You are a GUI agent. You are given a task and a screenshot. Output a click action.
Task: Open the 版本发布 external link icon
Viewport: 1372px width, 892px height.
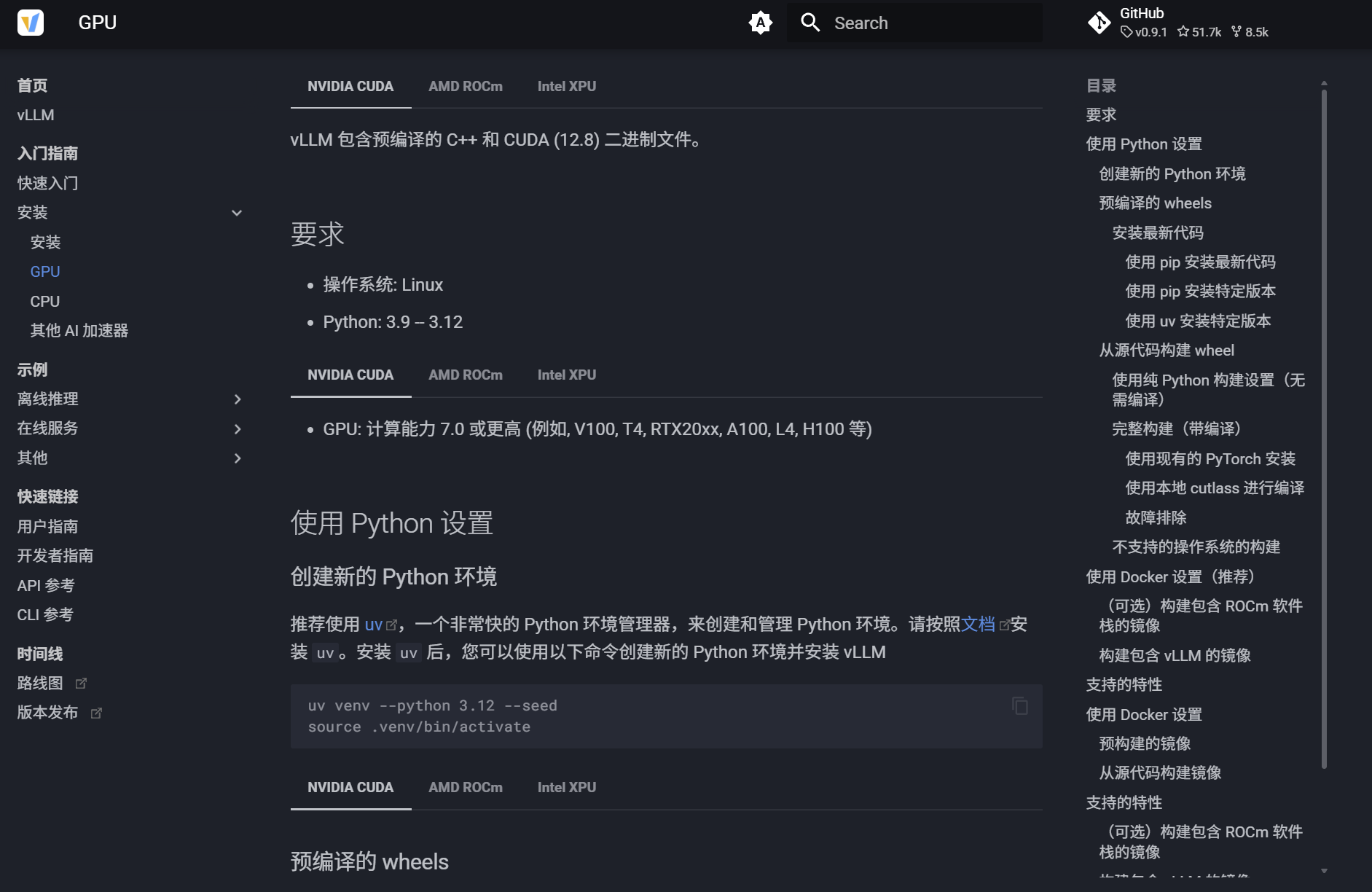pyautogui.click(x=98, y=713)
